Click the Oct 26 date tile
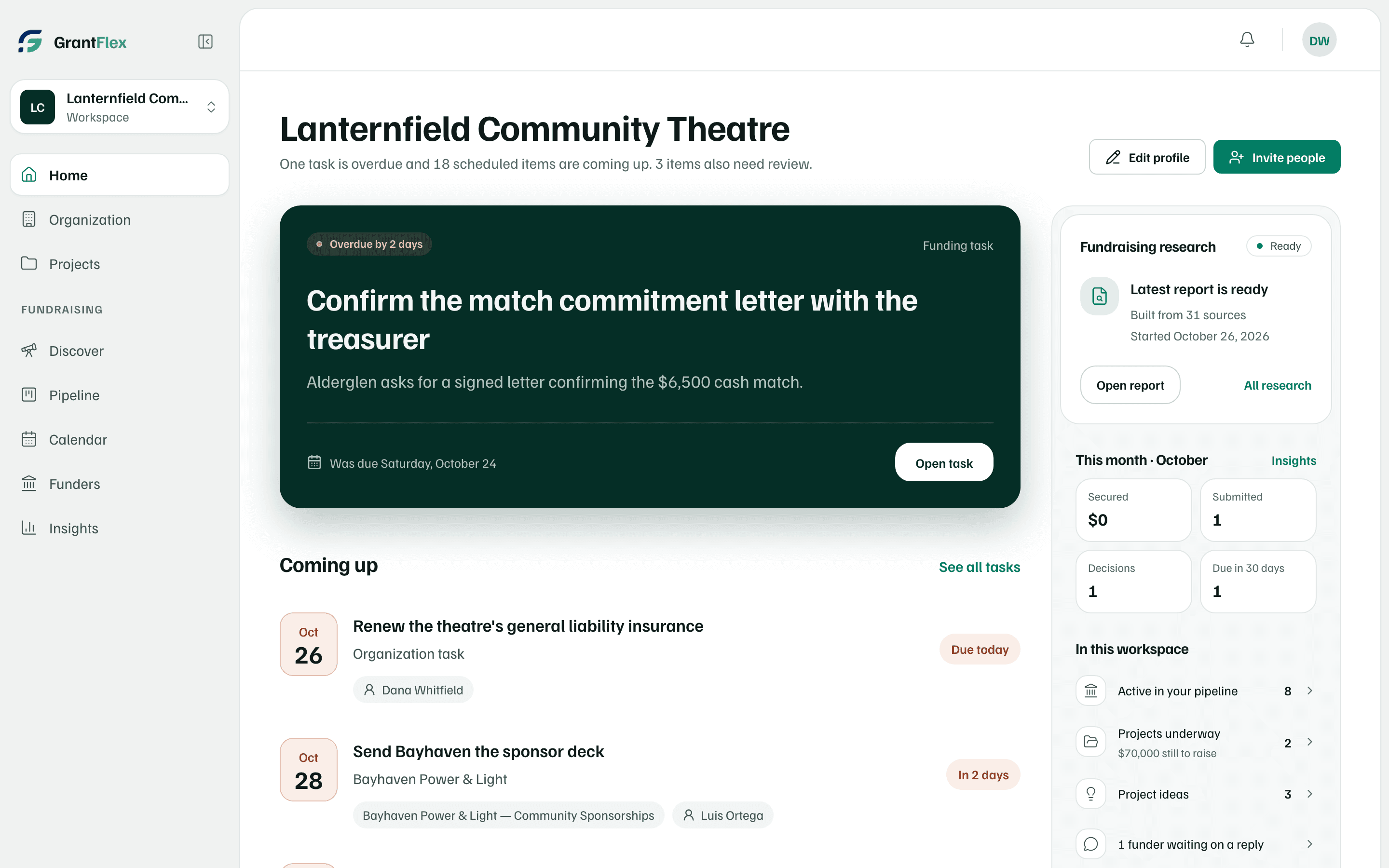 [x=308, y=644]
